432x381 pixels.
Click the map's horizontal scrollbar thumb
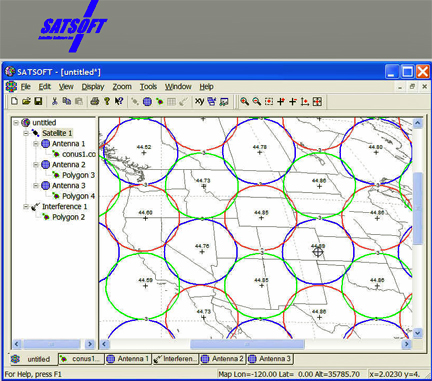247,344
